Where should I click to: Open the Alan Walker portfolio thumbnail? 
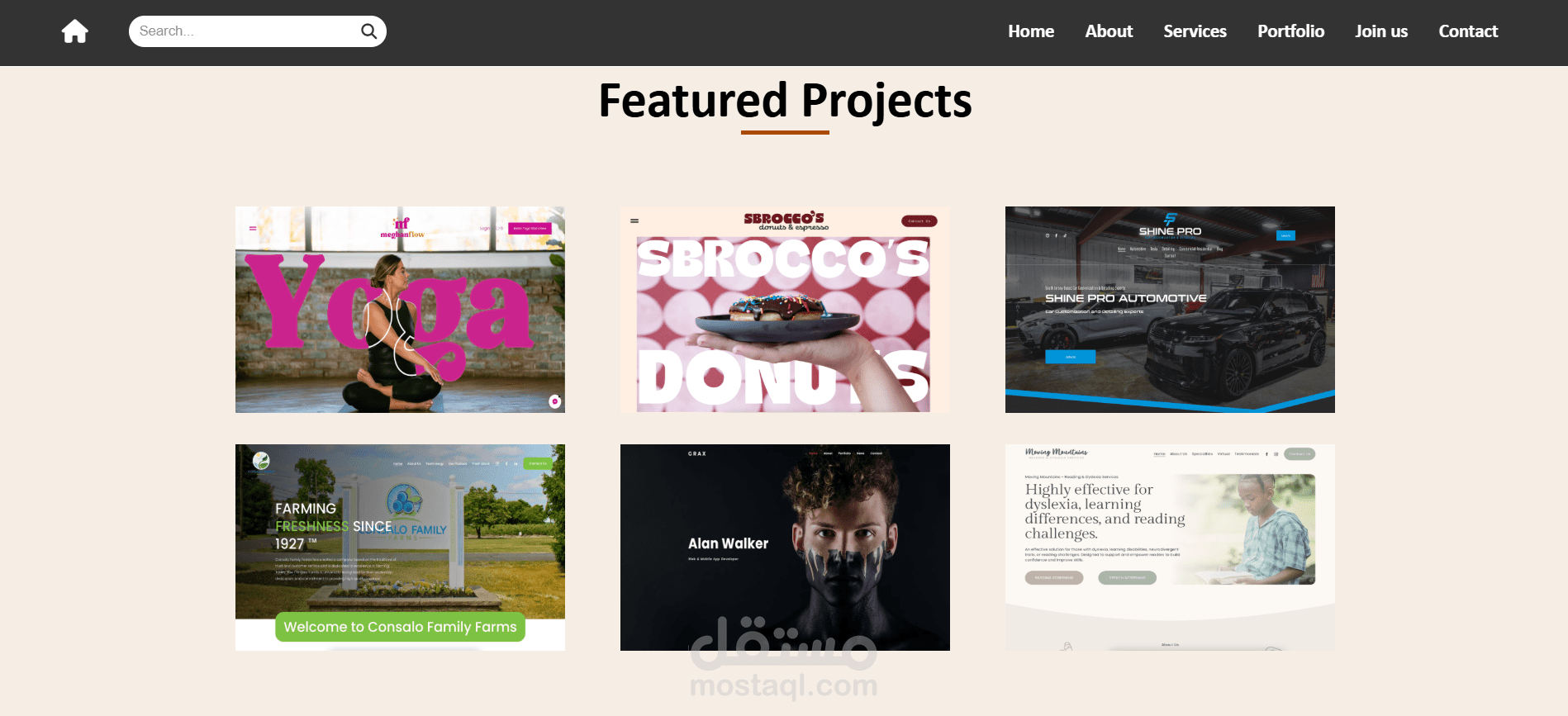point(785,548)
